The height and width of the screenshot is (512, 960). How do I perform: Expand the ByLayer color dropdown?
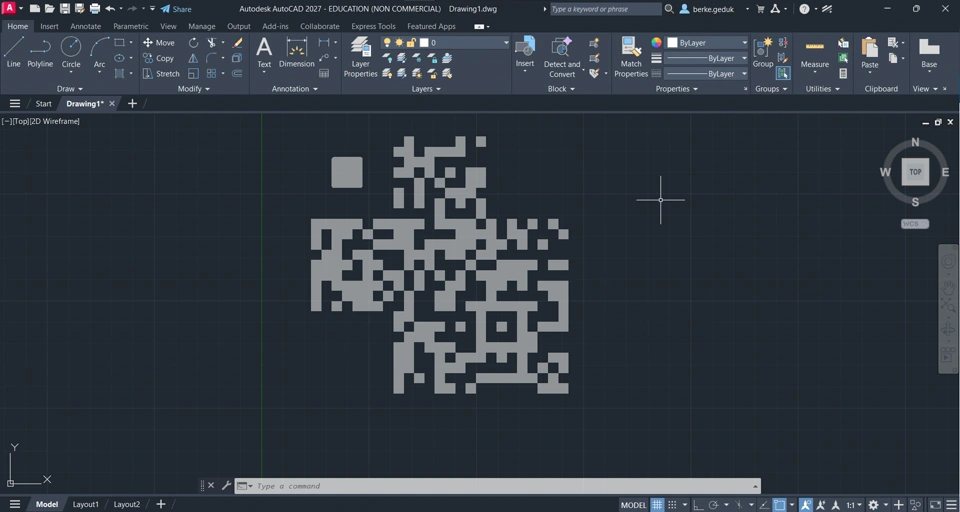707,43
